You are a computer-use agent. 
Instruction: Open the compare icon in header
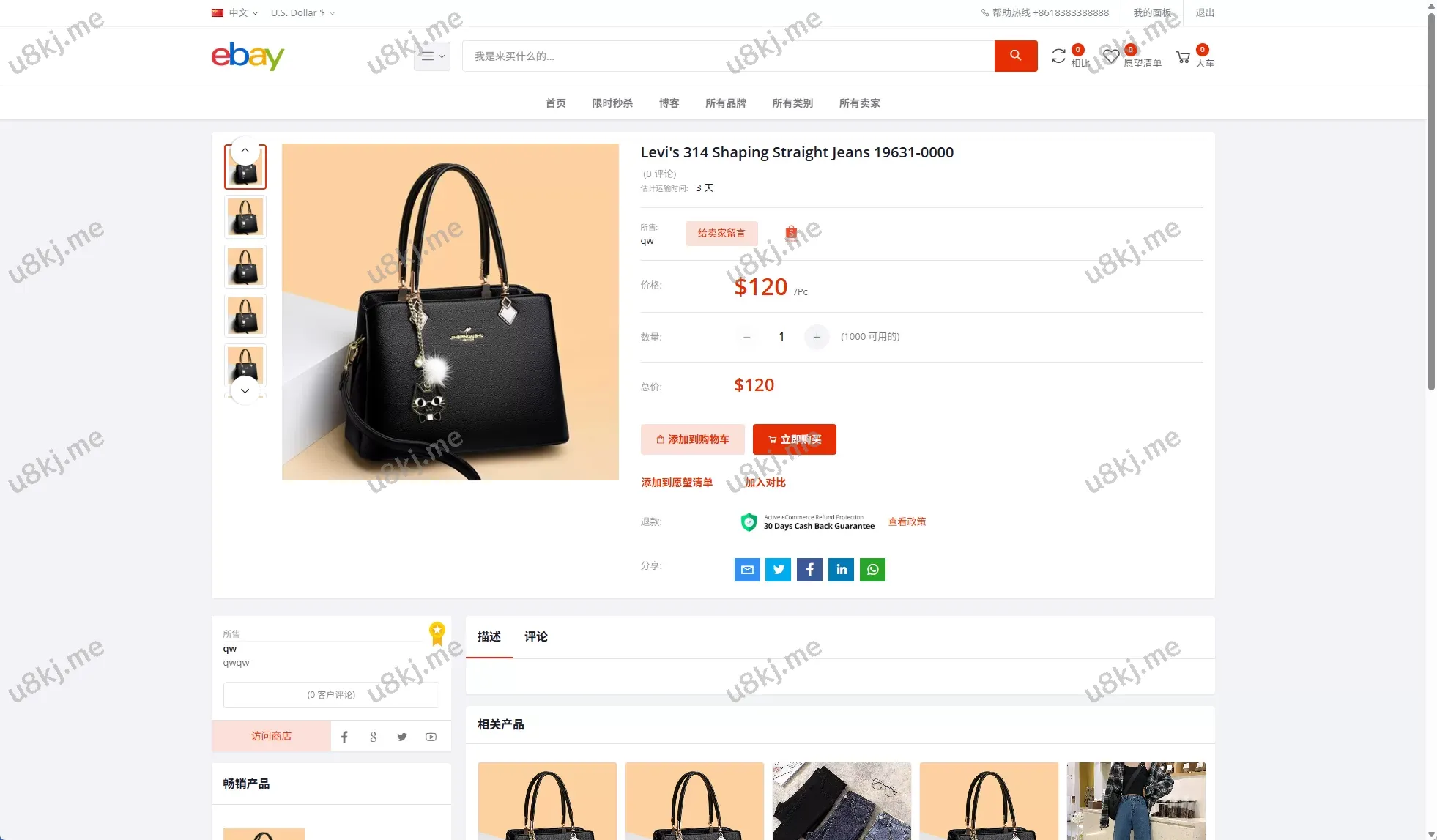1058,56
